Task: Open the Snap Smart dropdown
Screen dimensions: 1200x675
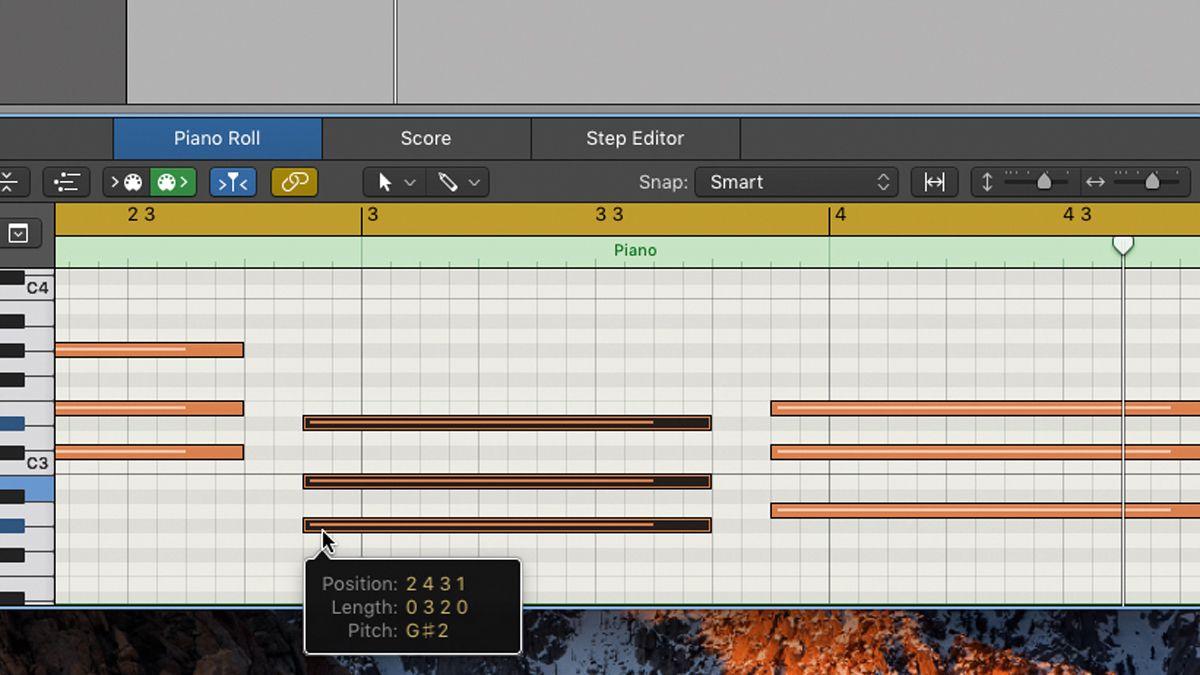Action: (x=797, y=182)
